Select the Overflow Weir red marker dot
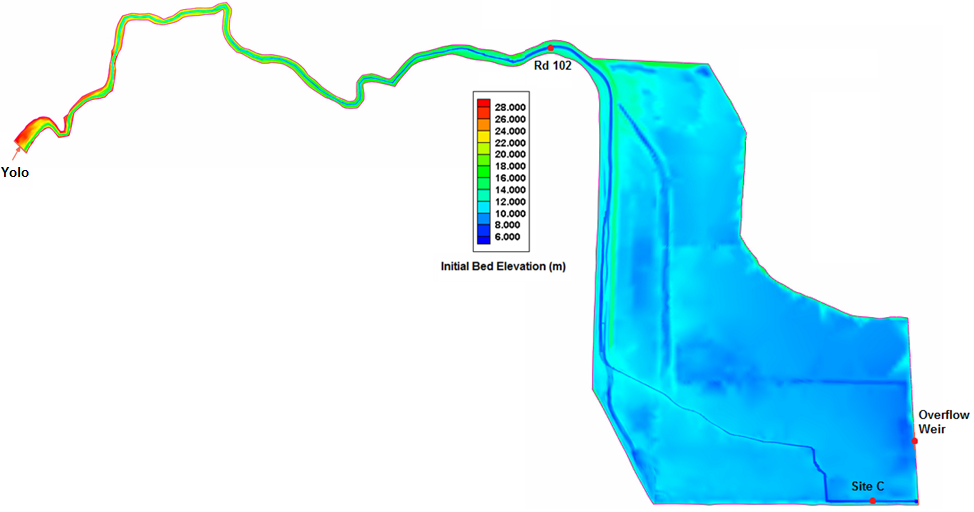The height and width of the screenshot is (512, 974). coord(914,441)
